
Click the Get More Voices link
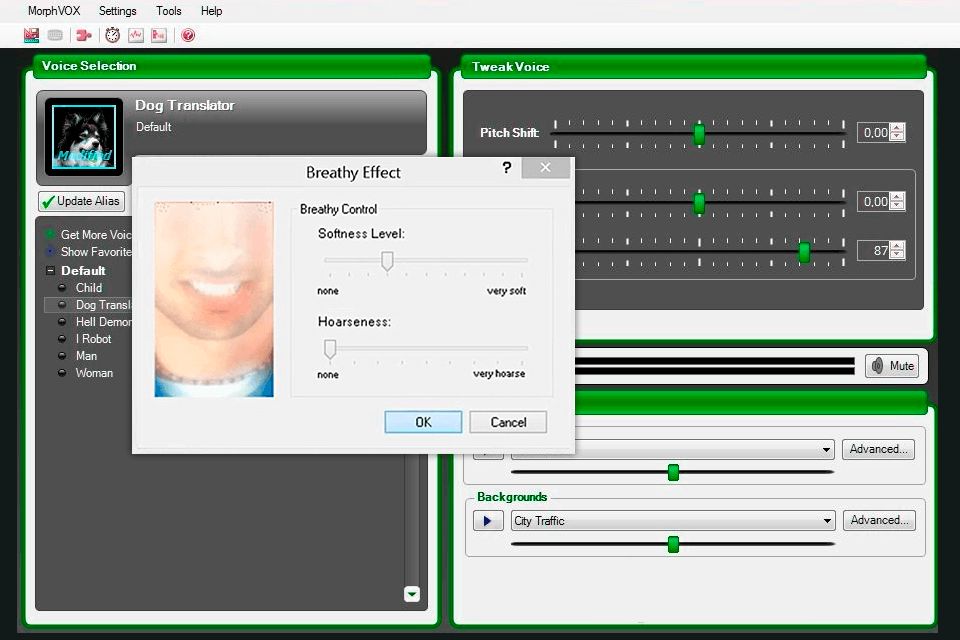tap(96, 235)
